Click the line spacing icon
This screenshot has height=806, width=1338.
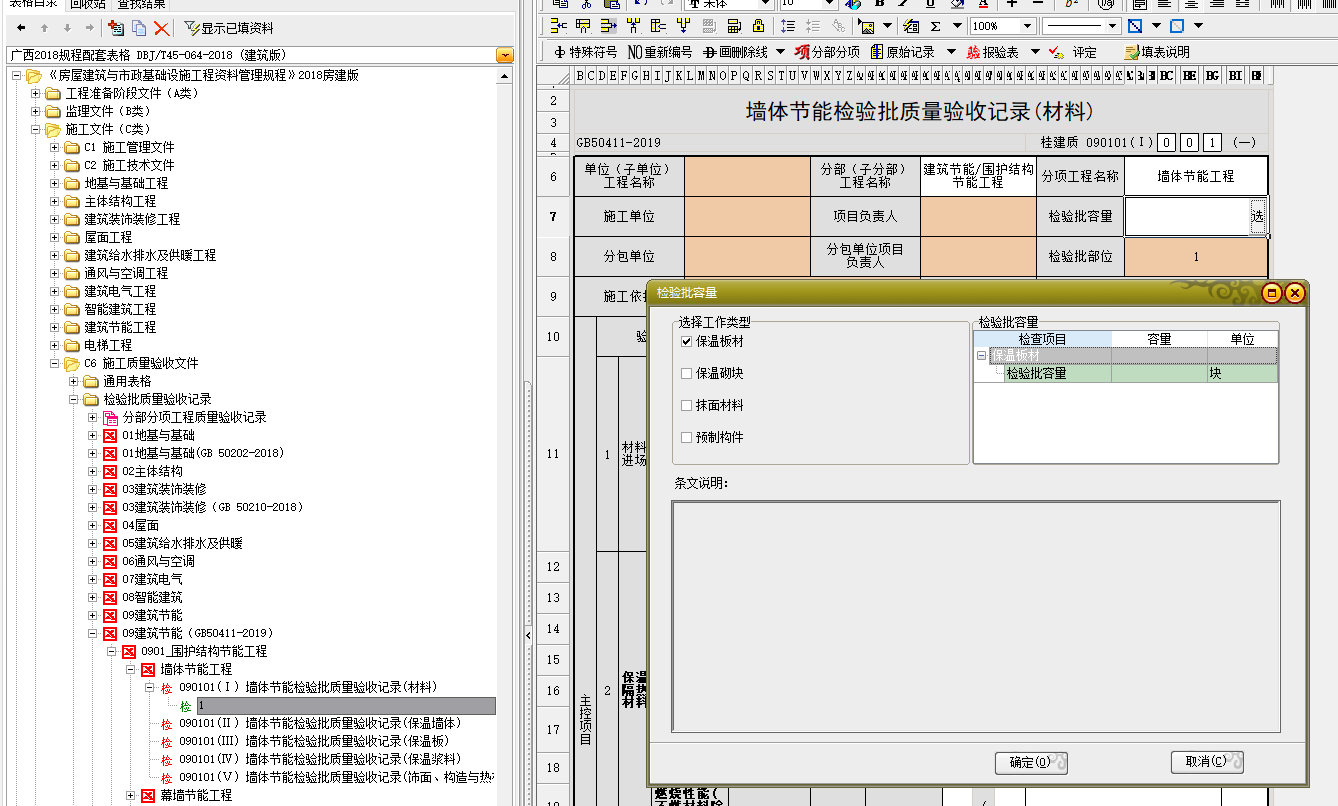click(788, 26)
